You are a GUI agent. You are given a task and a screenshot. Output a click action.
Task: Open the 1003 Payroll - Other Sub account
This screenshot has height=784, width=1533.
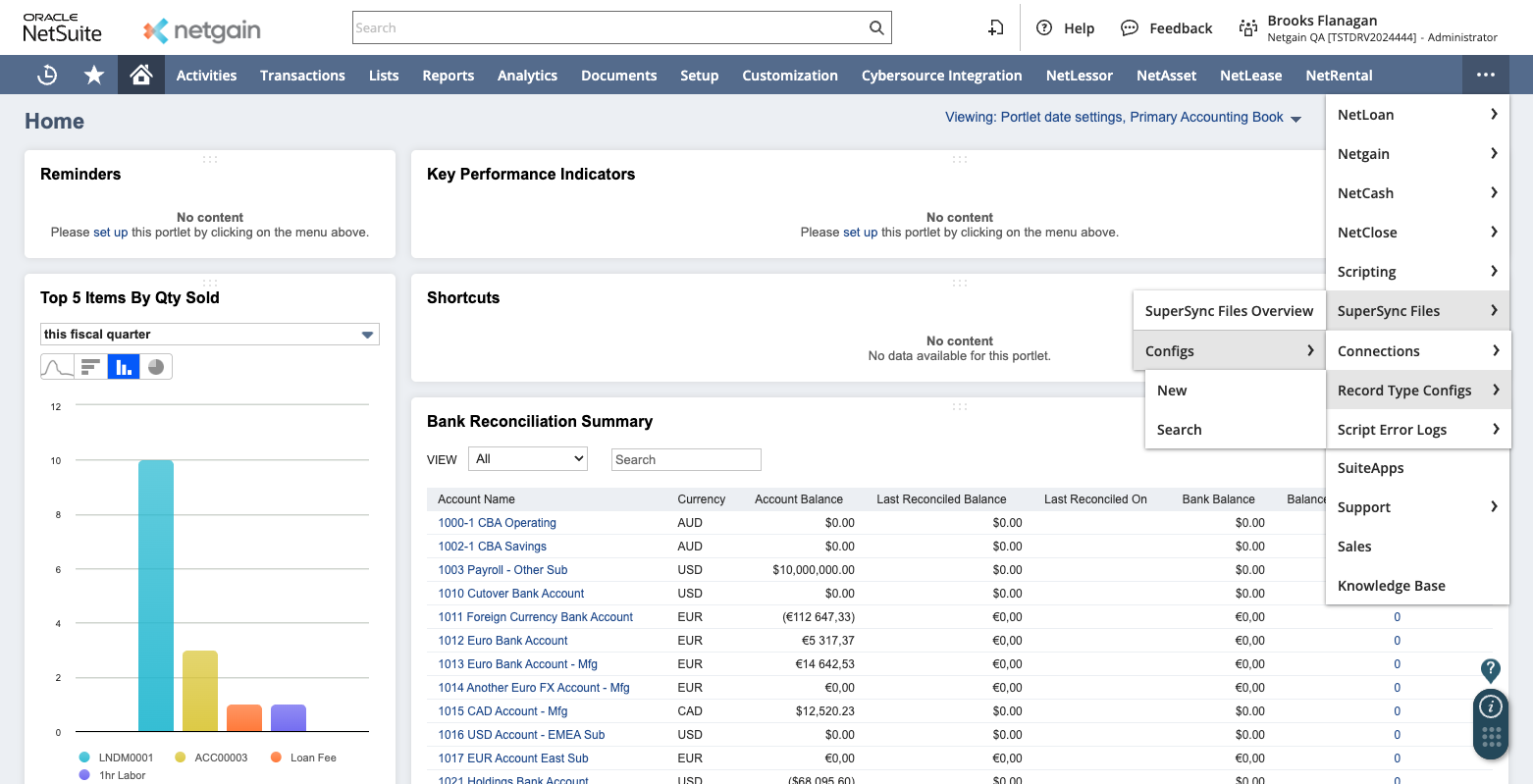point(502,570)
